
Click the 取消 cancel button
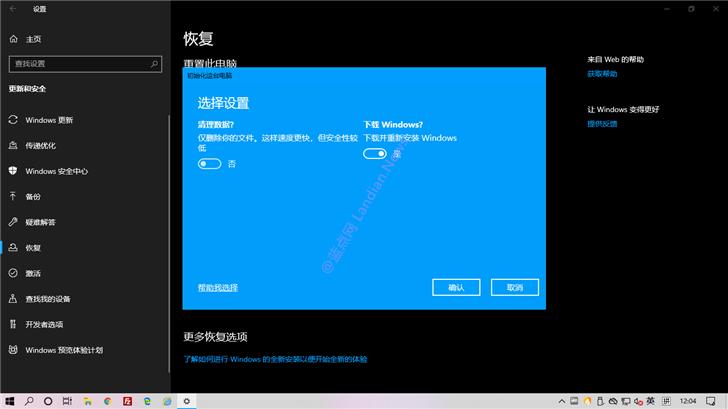[x=515, y=287]
